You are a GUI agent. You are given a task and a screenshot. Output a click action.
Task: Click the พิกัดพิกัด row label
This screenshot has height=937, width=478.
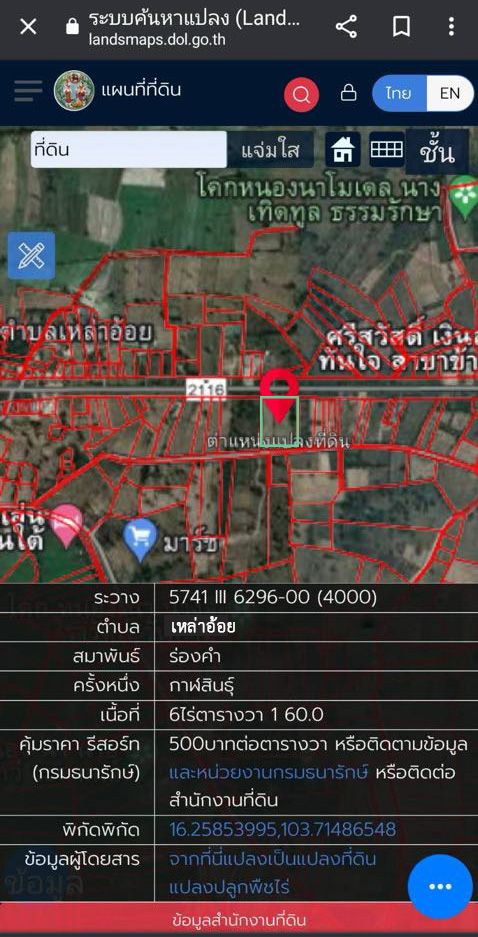click(101, 830)
